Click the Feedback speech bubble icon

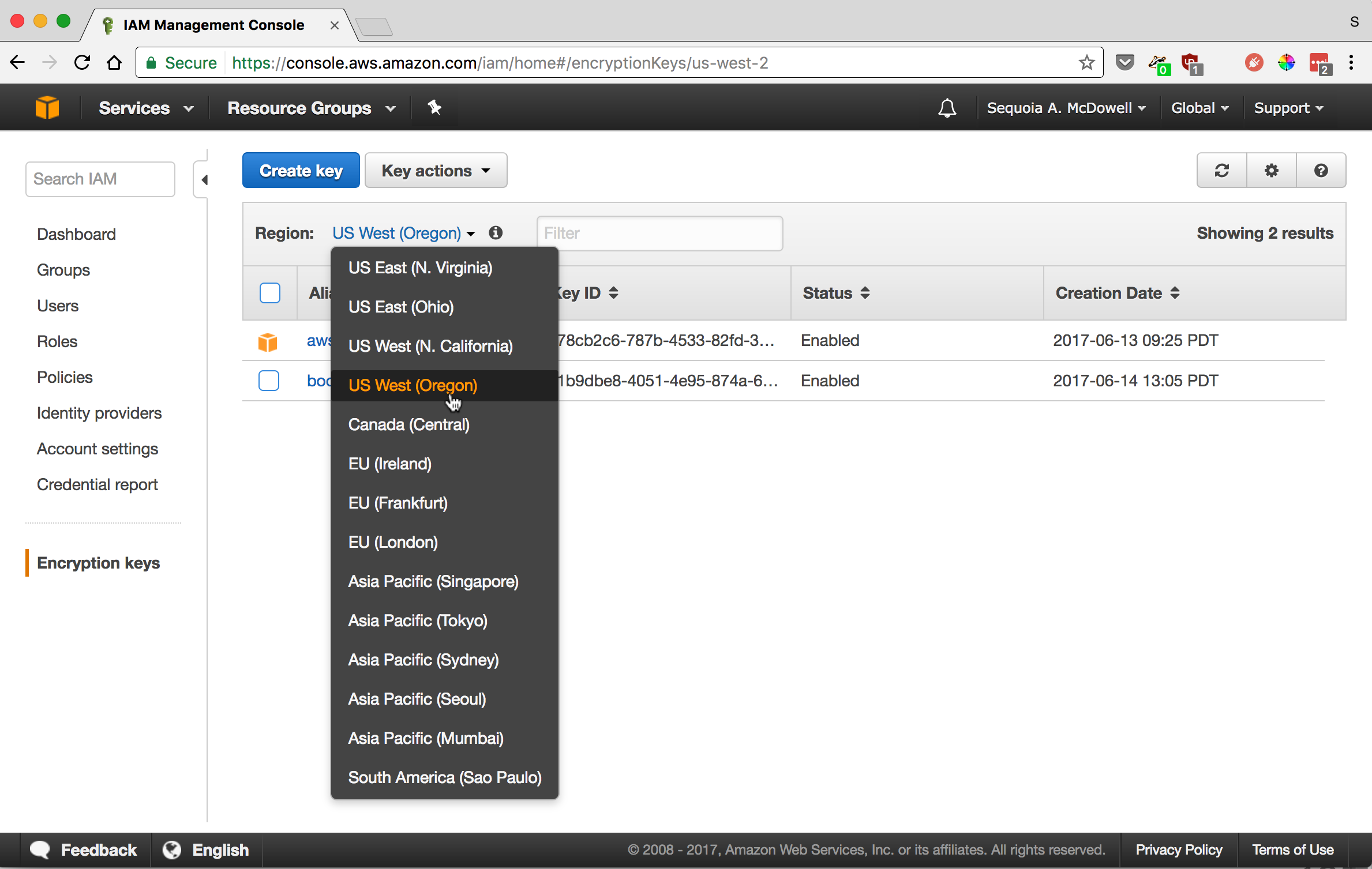(x=40, y=850)
